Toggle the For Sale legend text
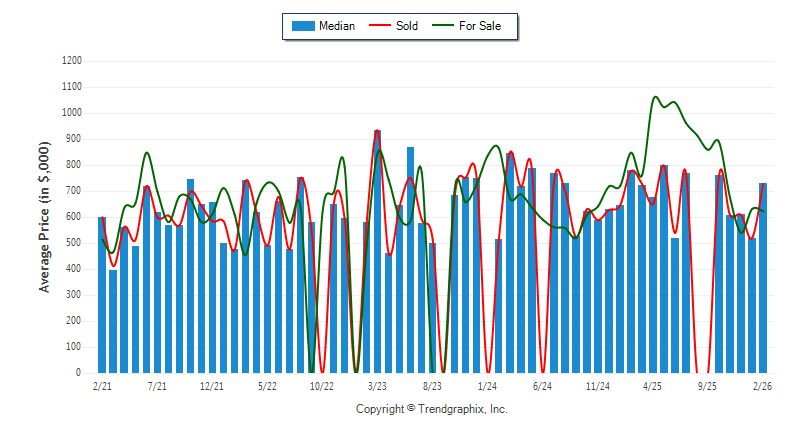The width and height of the screenshot is (800, 434). 483,26
